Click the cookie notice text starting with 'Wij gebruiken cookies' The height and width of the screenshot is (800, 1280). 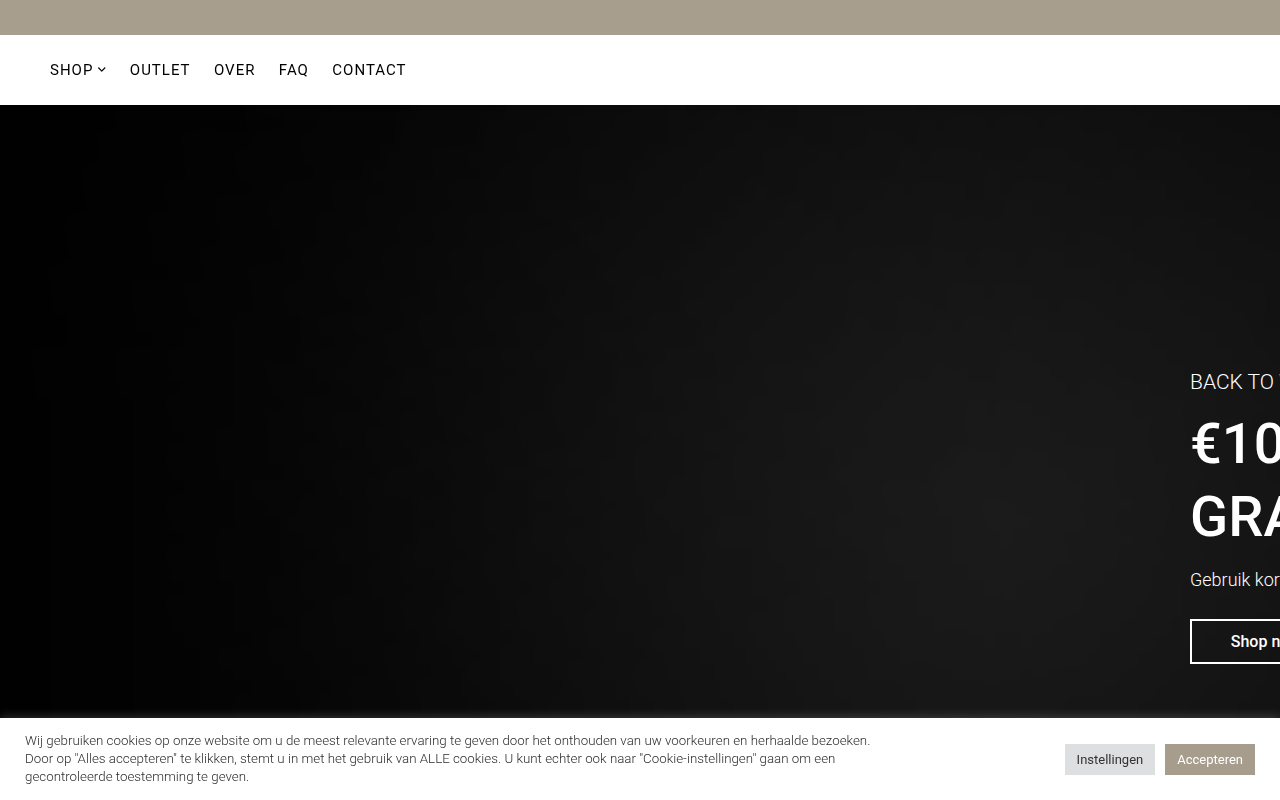coord(448,759)
